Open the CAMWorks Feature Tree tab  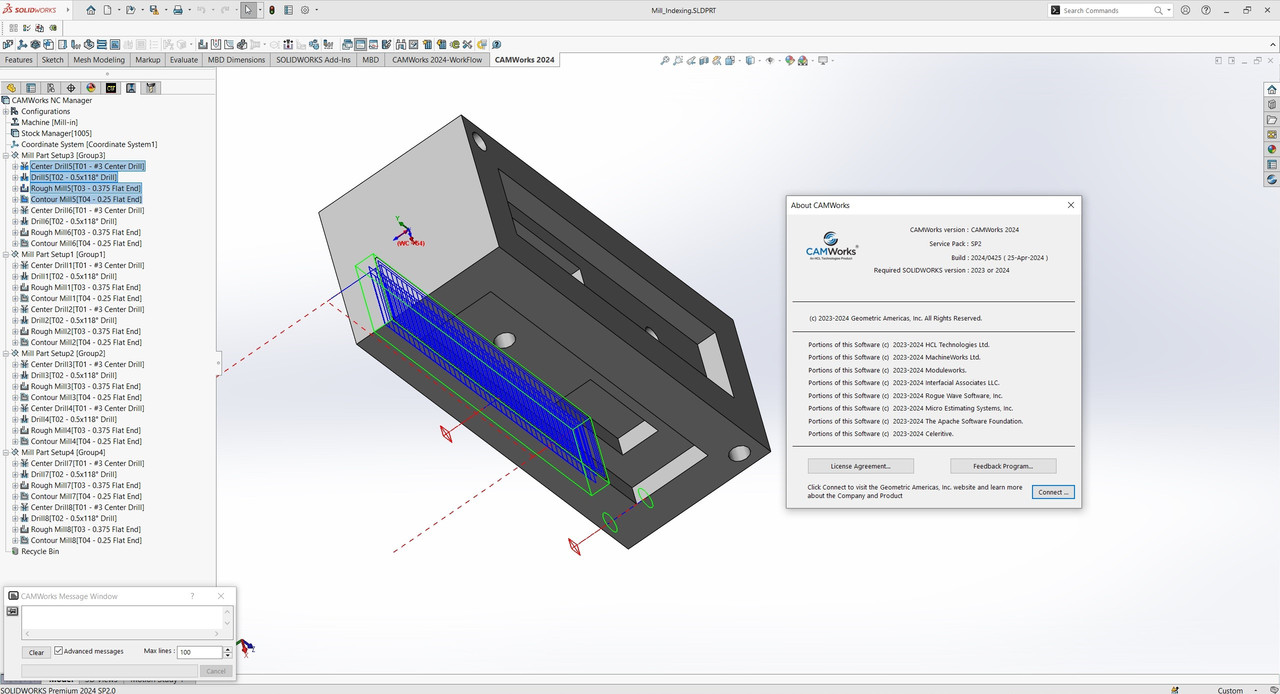pyautogui.click(x=111, y=88)
